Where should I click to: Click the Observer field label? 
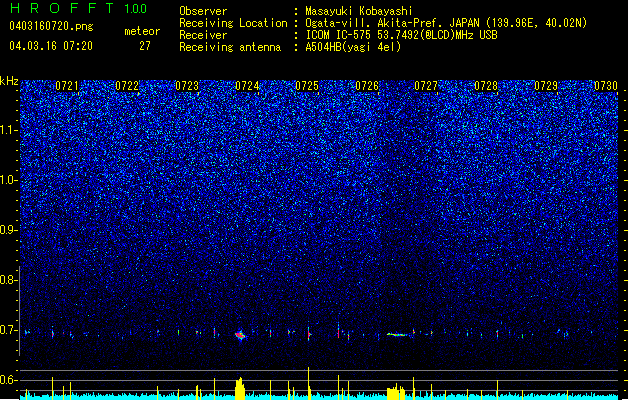coord(203,11)
